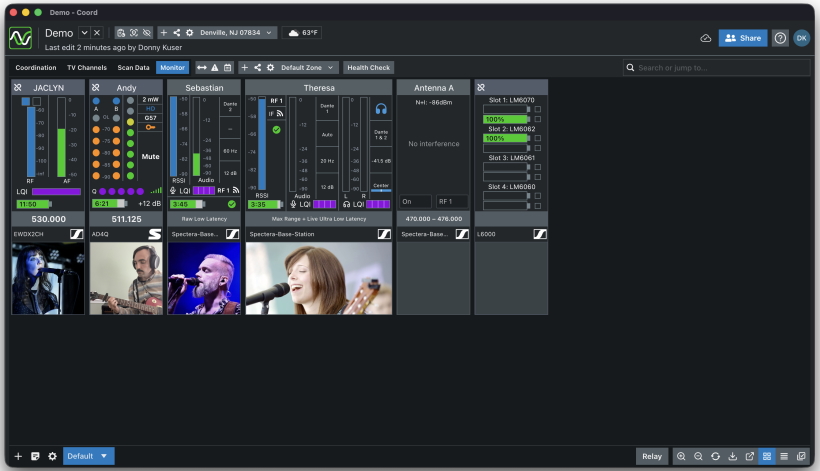Image resolution: width=820 pixels, height=471 pixels.
Task: Toggle the empty square antenna indicator on JACLYN
Action: coord(37,101)
